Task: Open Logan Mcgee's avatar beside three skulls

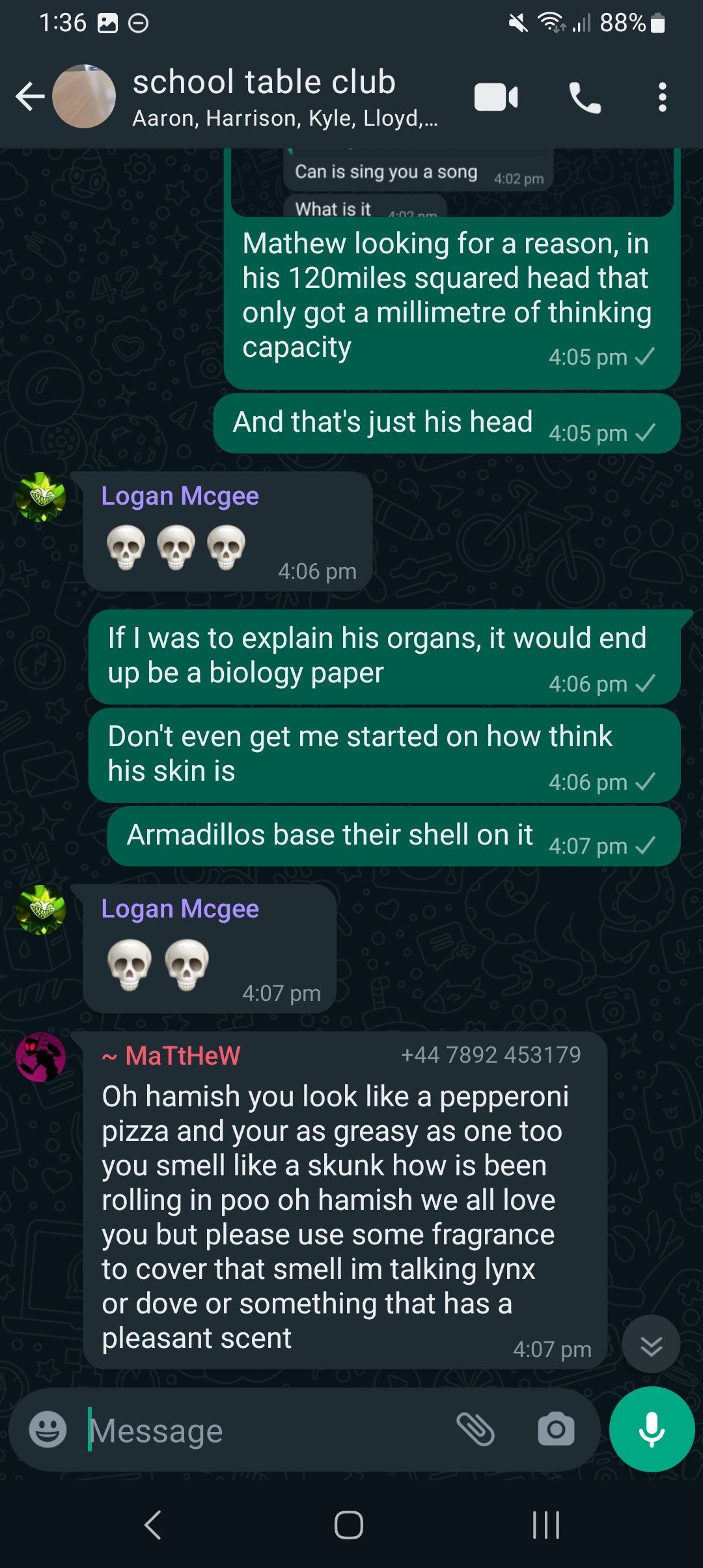Action: [40, 497]
